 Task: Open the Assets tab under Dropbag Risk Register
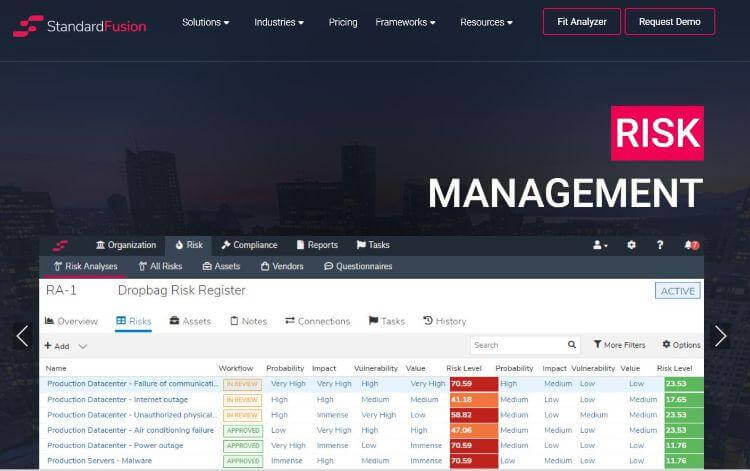190,321
